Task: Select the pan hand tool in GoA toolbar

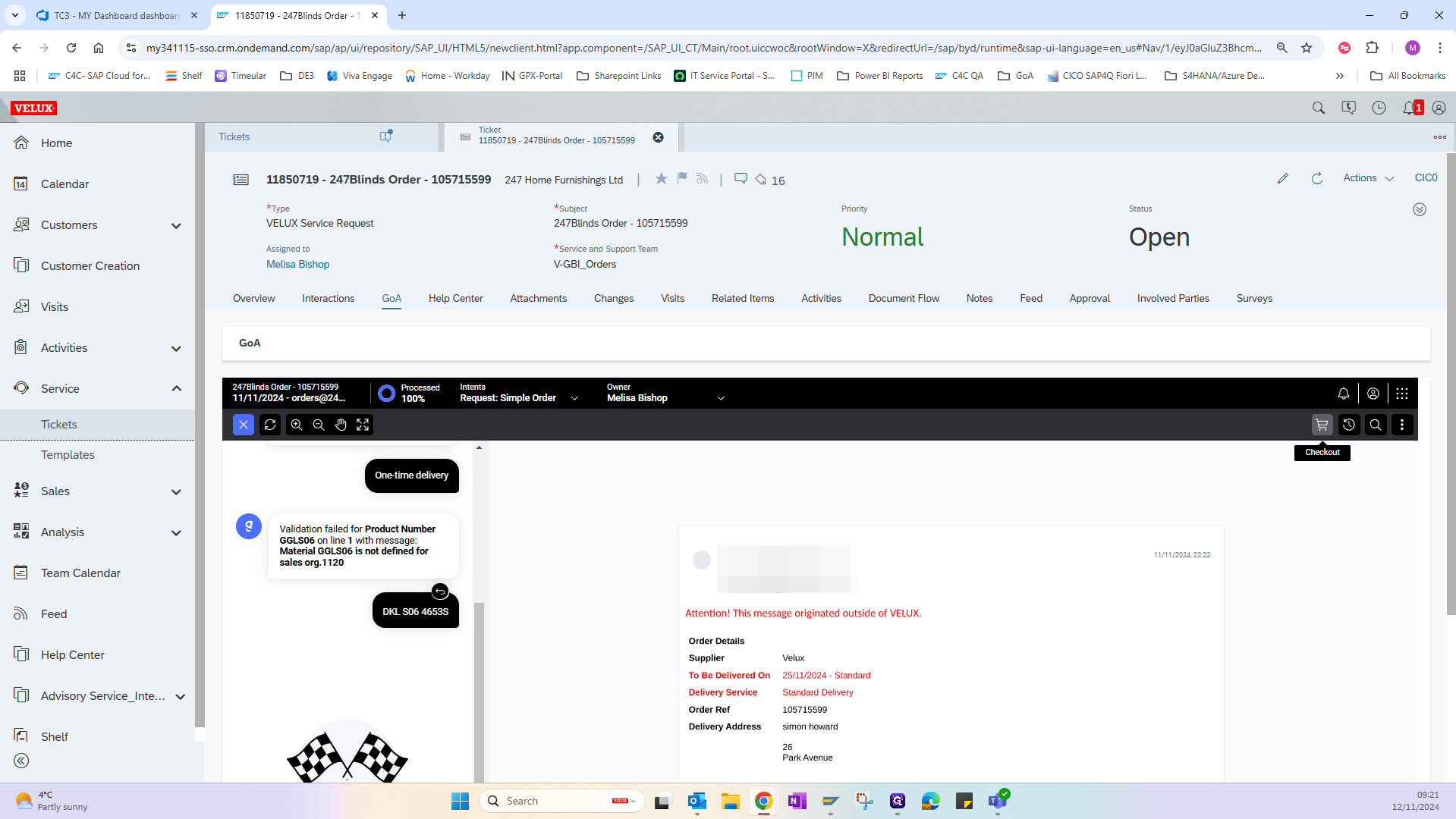Action: [341, 425]
